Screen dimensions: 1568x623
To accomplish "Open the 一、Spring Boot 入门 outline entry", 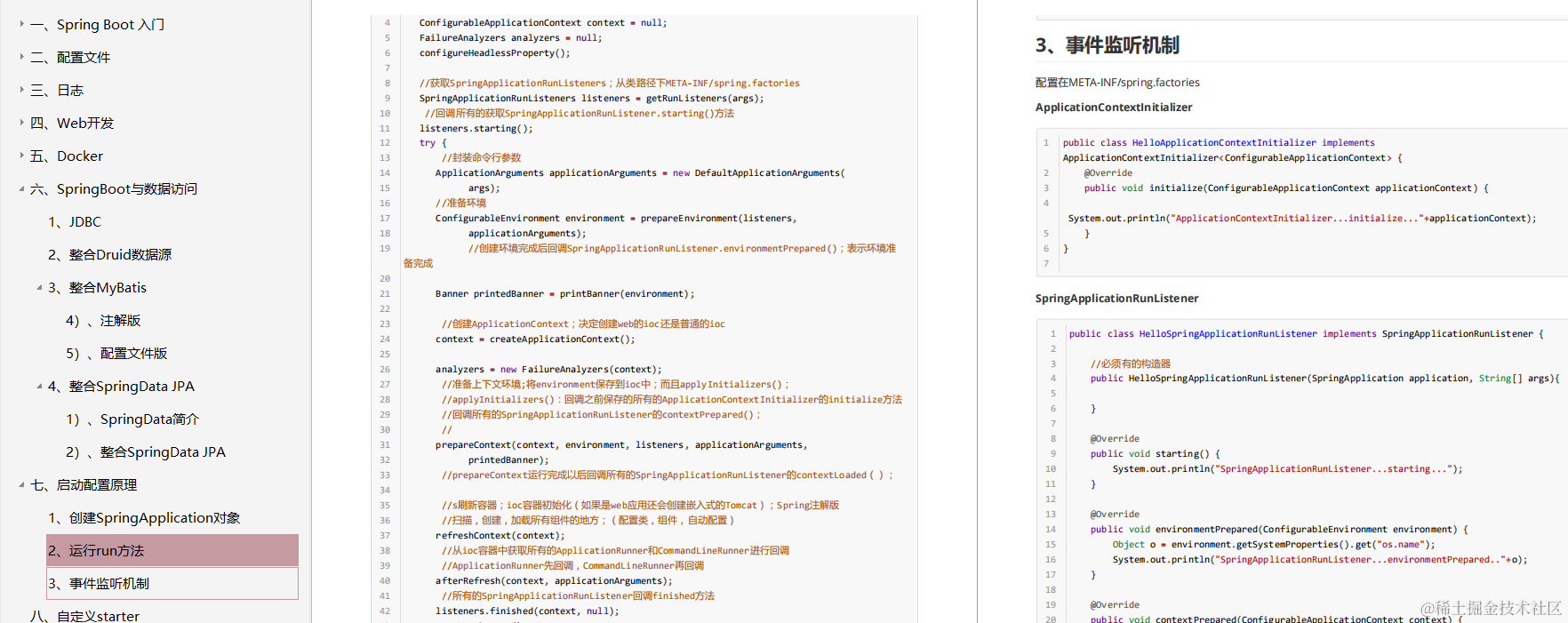I will 97,24.
